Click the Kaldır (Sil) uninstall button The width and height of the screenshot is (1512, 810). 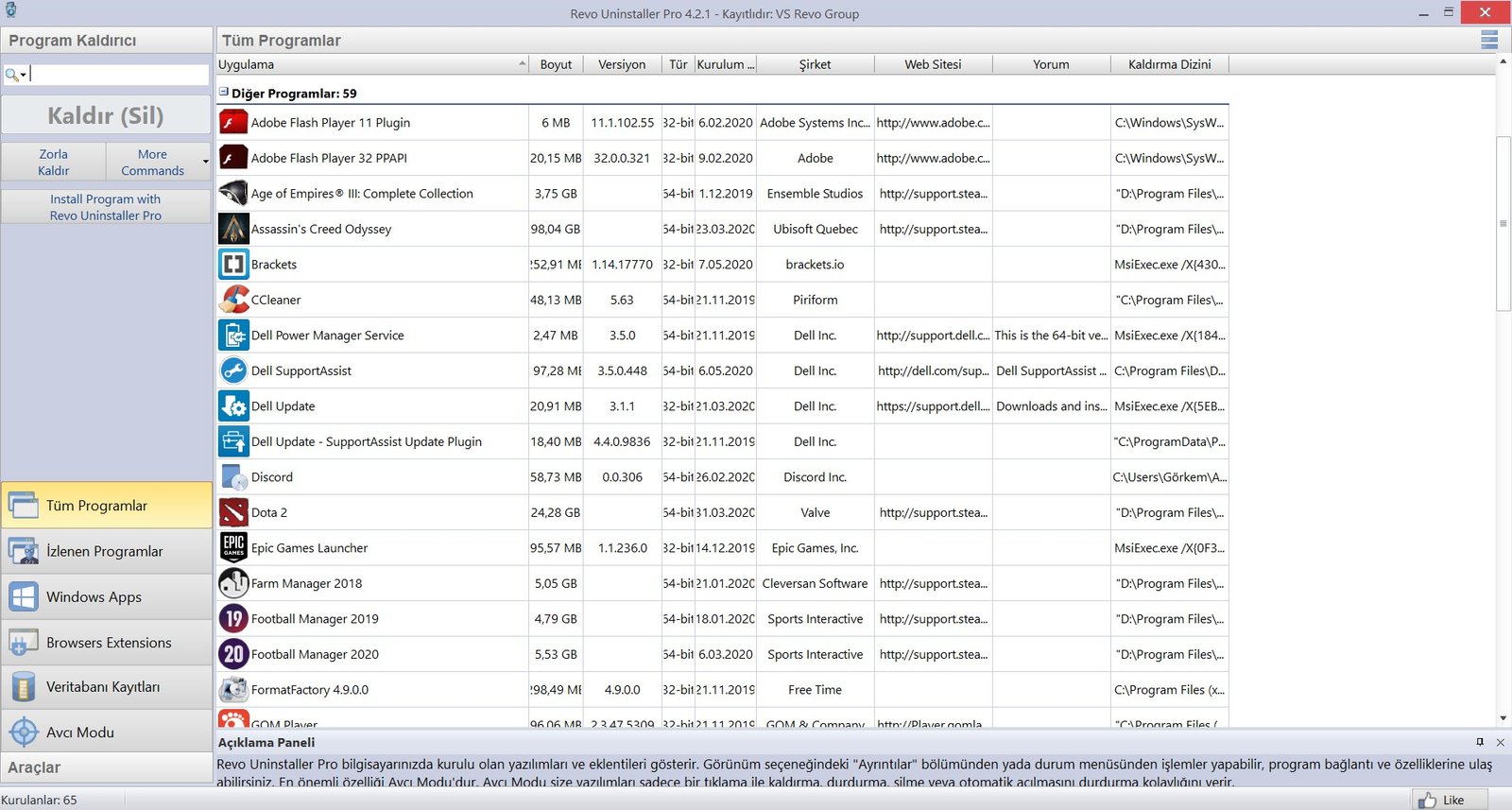tap(106, 115)
